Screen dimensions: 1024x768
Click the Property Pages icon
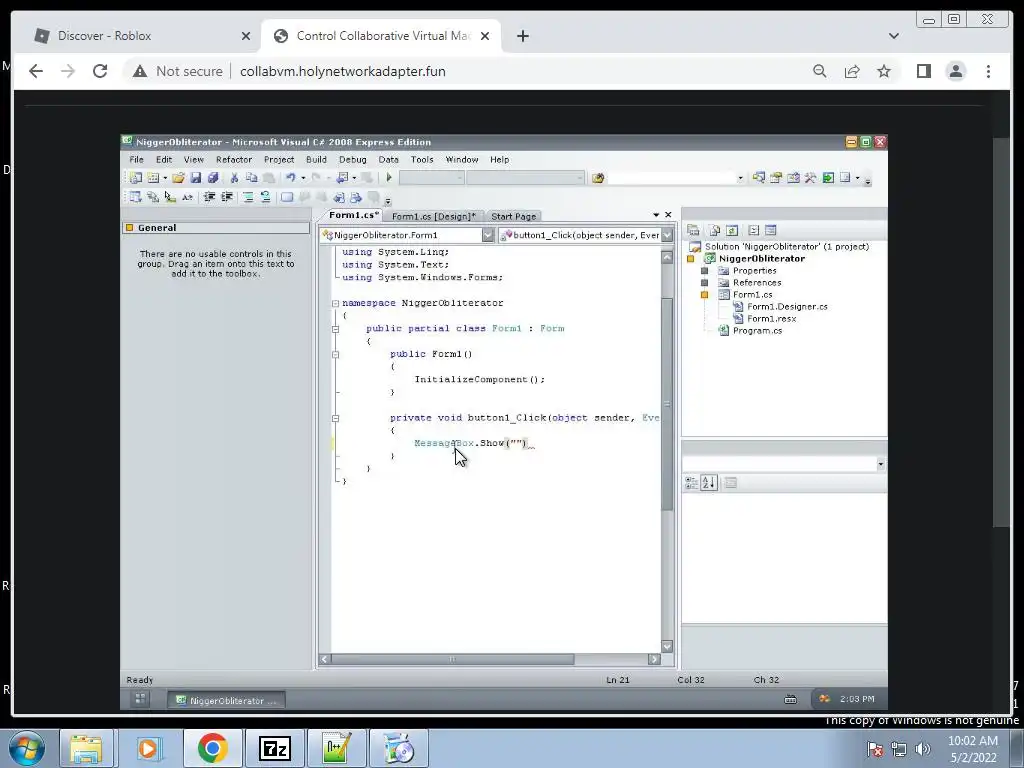pos(731,483)
